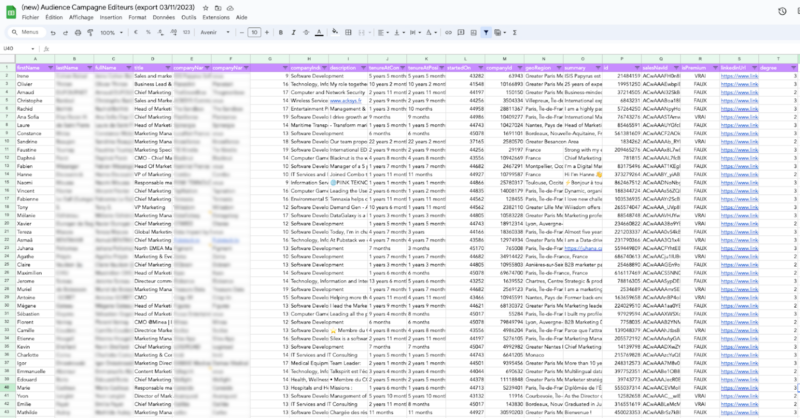Viewport: 800px width, 418px height.
Task: Star this spreadsheet
Action: (x=206, y=8)
